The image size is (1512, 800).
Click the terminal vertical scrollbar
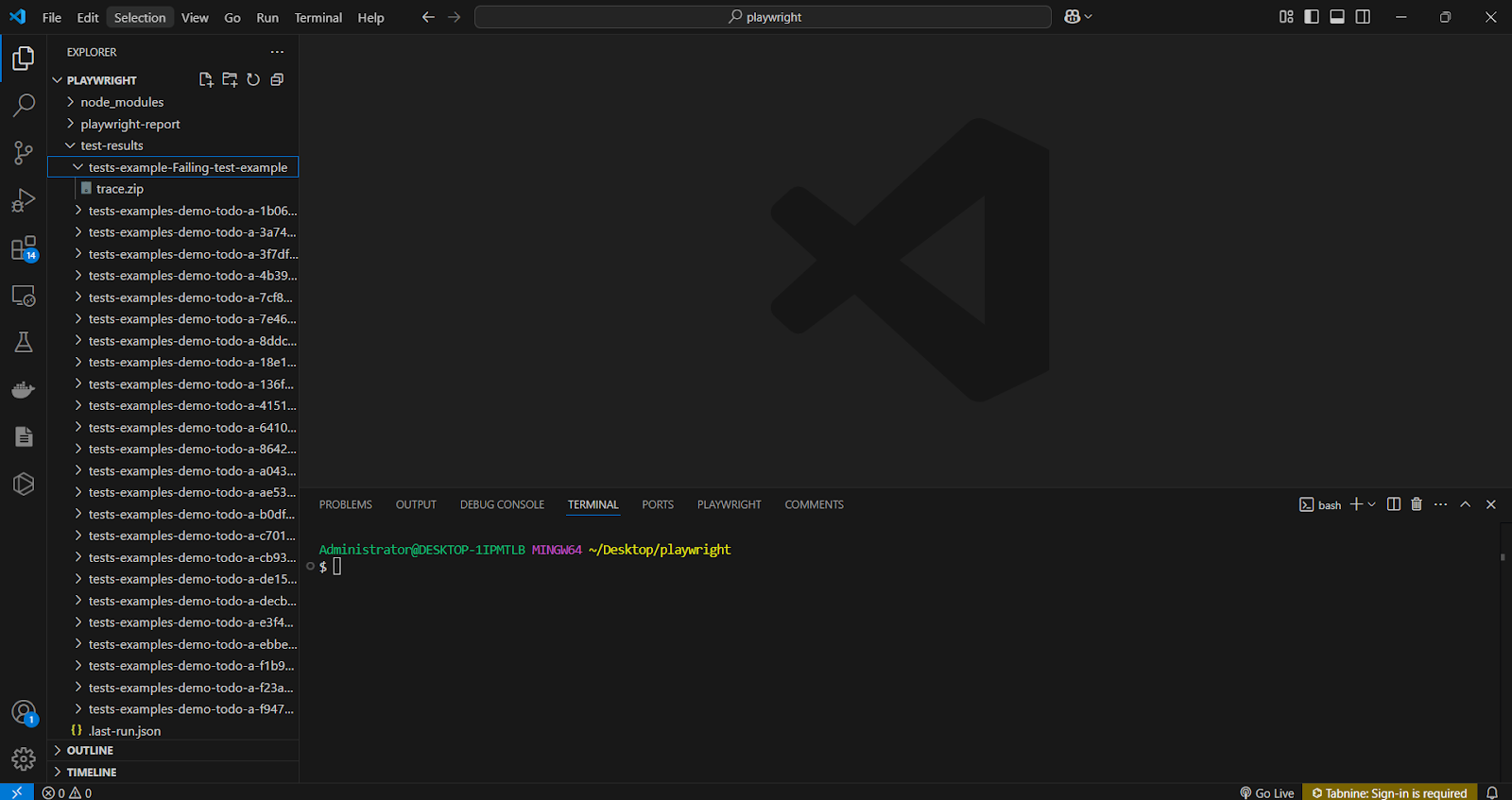(x=1503, y=557)
